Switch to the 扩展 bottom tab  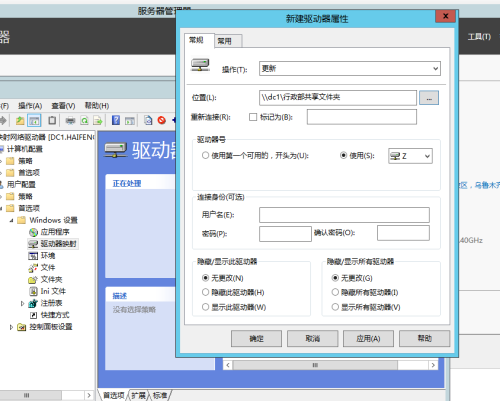(138, 395)
